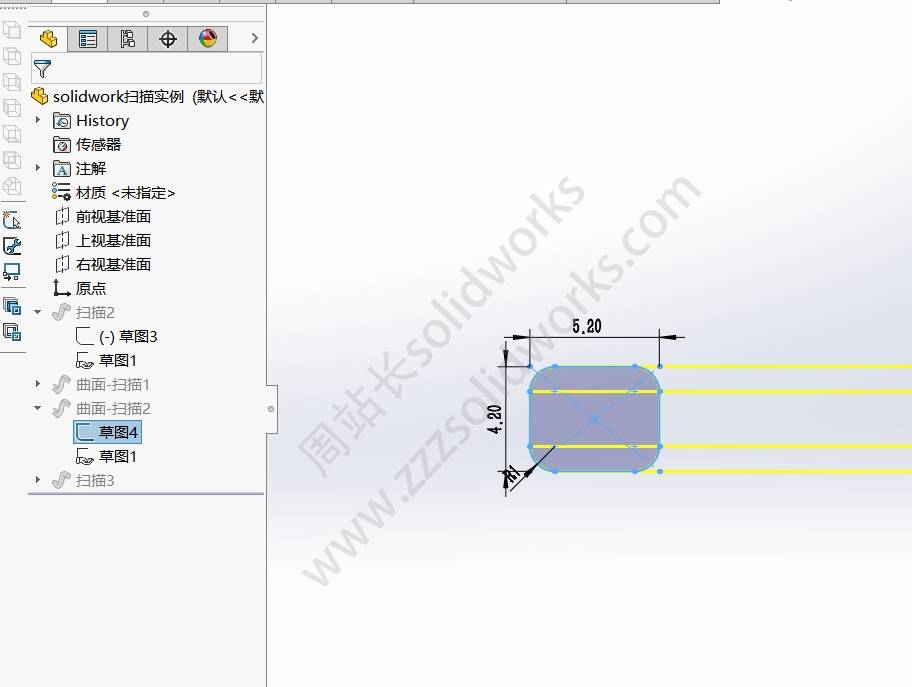Image resolution: width=912 pixels, height=687 pixels.
Task: Click in the tree filter input field
Action: coord(156,69)
